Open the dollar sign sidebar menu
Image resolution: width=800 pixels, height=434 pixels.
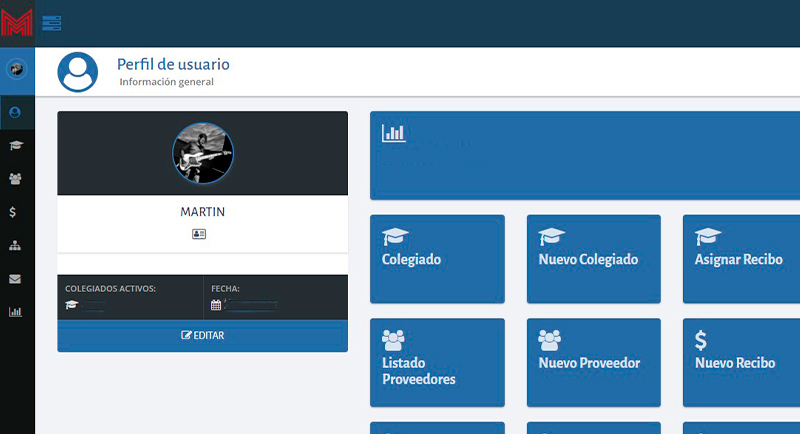(12, 212)
